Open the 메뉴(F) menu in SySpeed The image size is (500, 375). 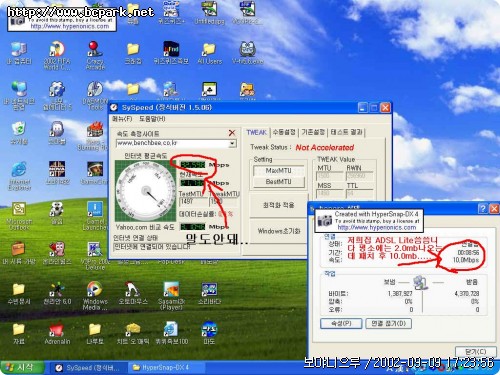pyautogui.click(x=122, y=119)
